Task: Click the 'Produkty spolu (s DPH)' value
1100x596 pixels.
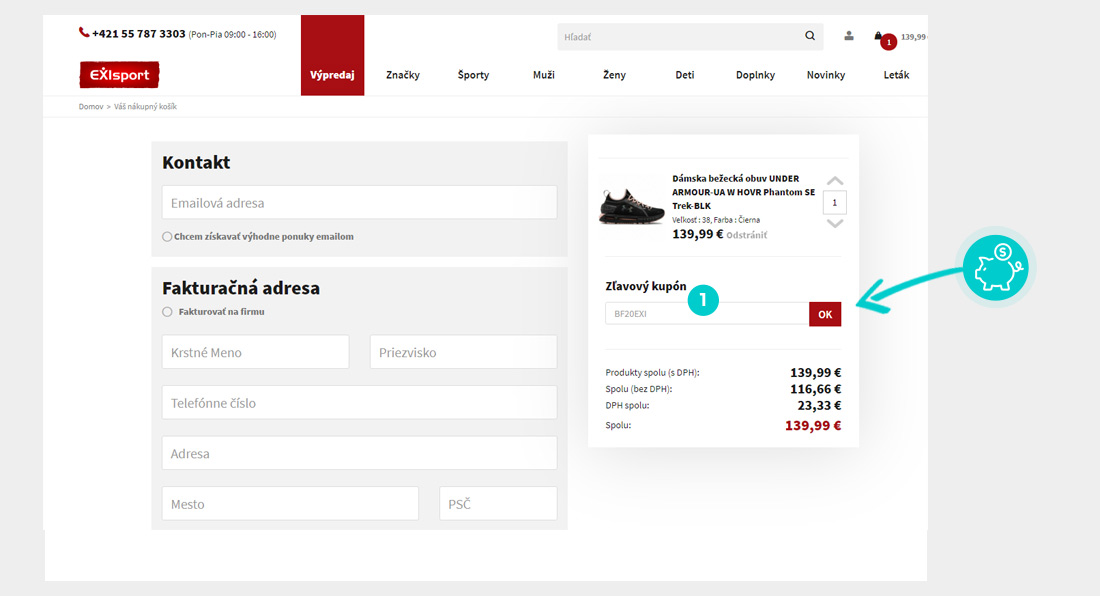Action: [816, 372]
